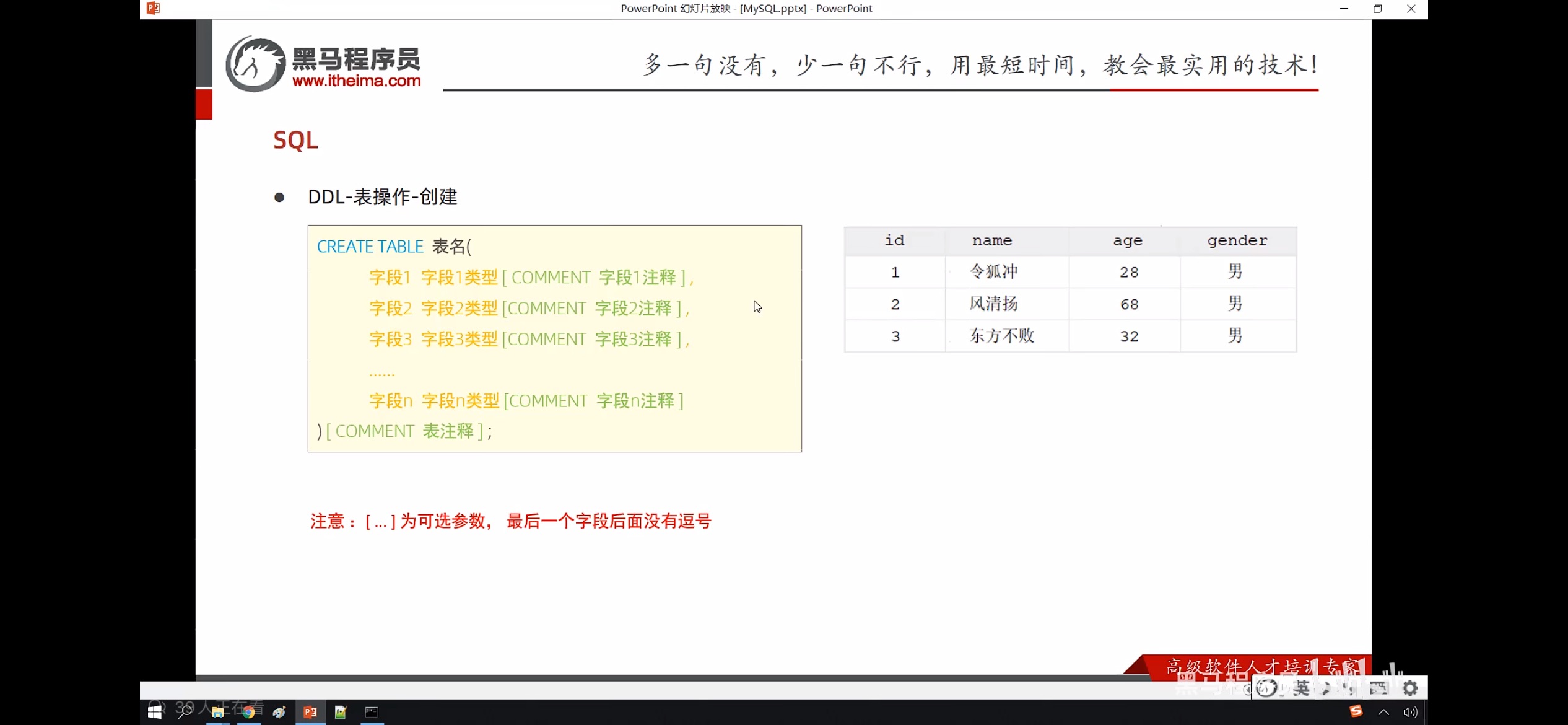1568x725 pixels.
Task: Toggle the 英 input method to Chinese
Action: pyautogui.click(x=1301, y=688)
